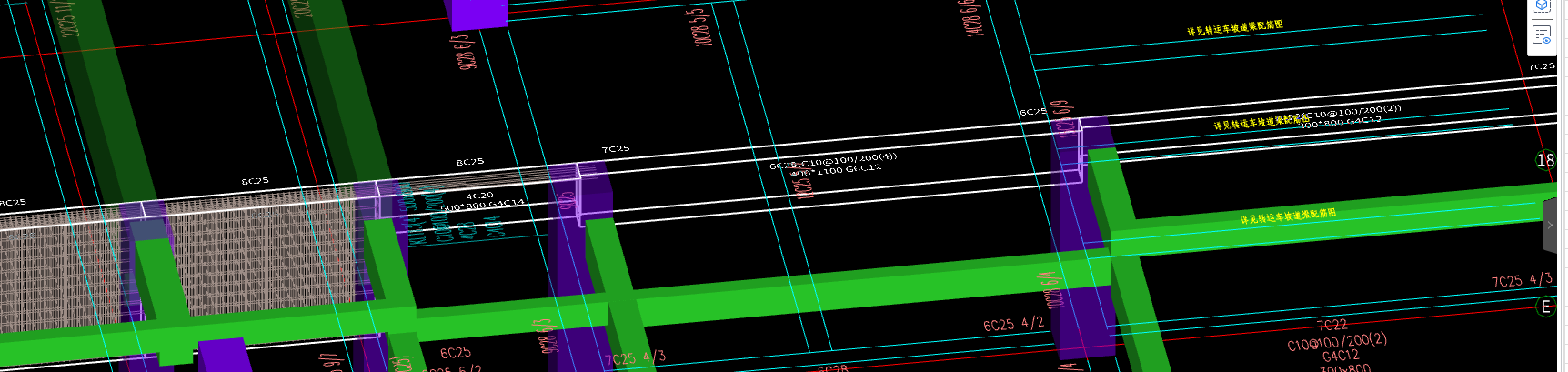Select the 600*800 G4C14 beam annotation
Viewport: 1568px width, 372px height.
pyautogui.click(x=482, y=206)
